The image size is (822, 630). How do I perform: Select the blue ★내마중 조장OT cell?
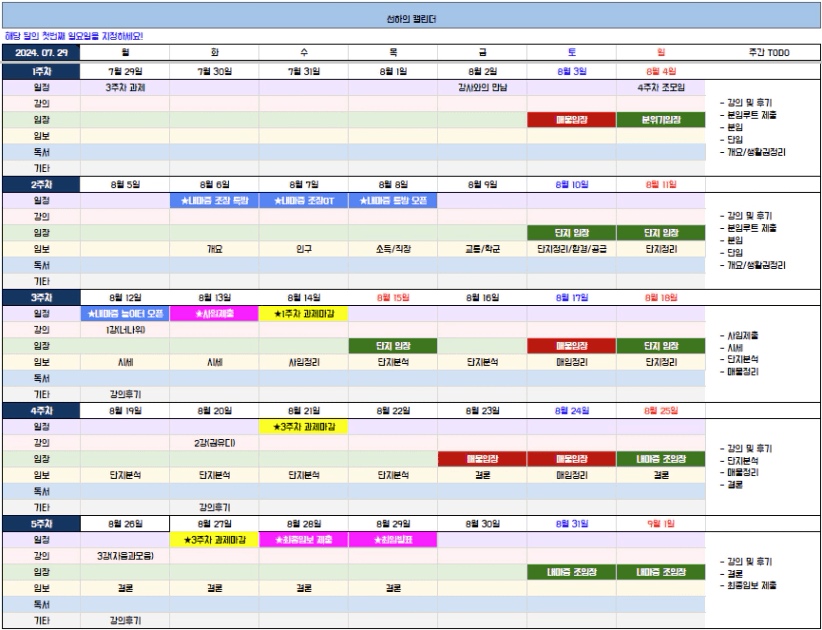coord(304,200)
